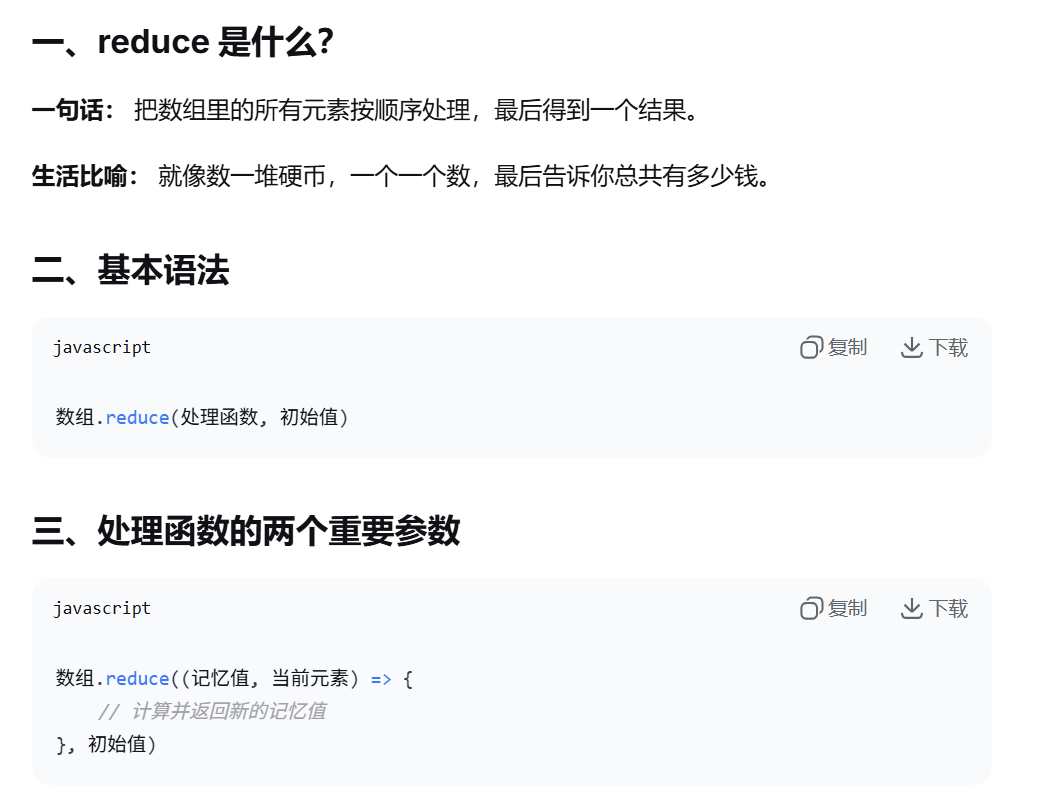Click the javascript language label above 记忆值 code
The image size is (1038, 792).
click(102, 609)
